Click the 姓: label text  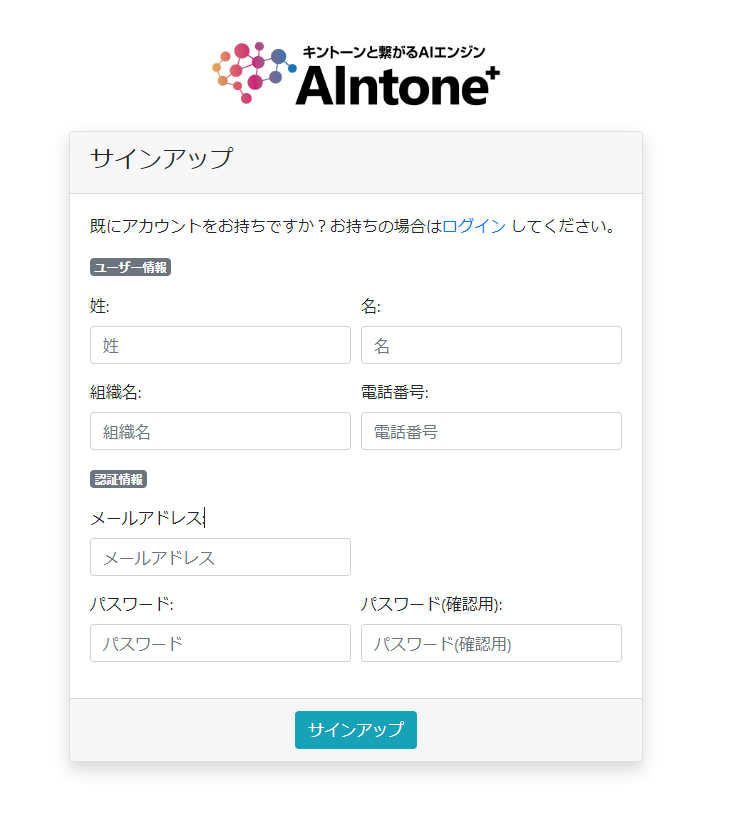pos(100,305)
